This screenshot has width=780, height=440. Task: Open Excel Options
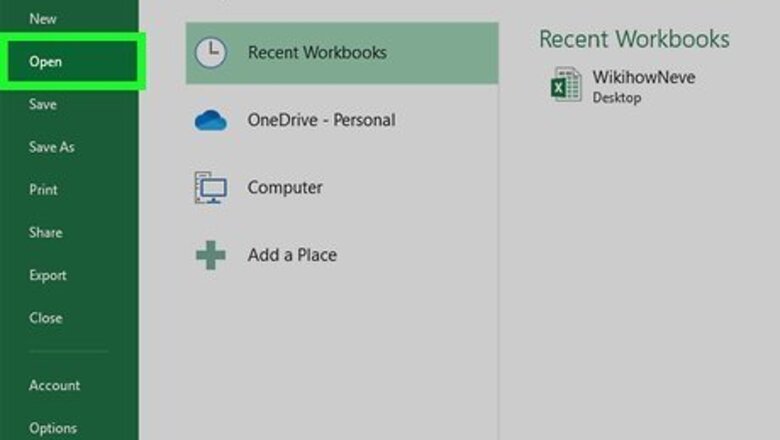[53, 428]
